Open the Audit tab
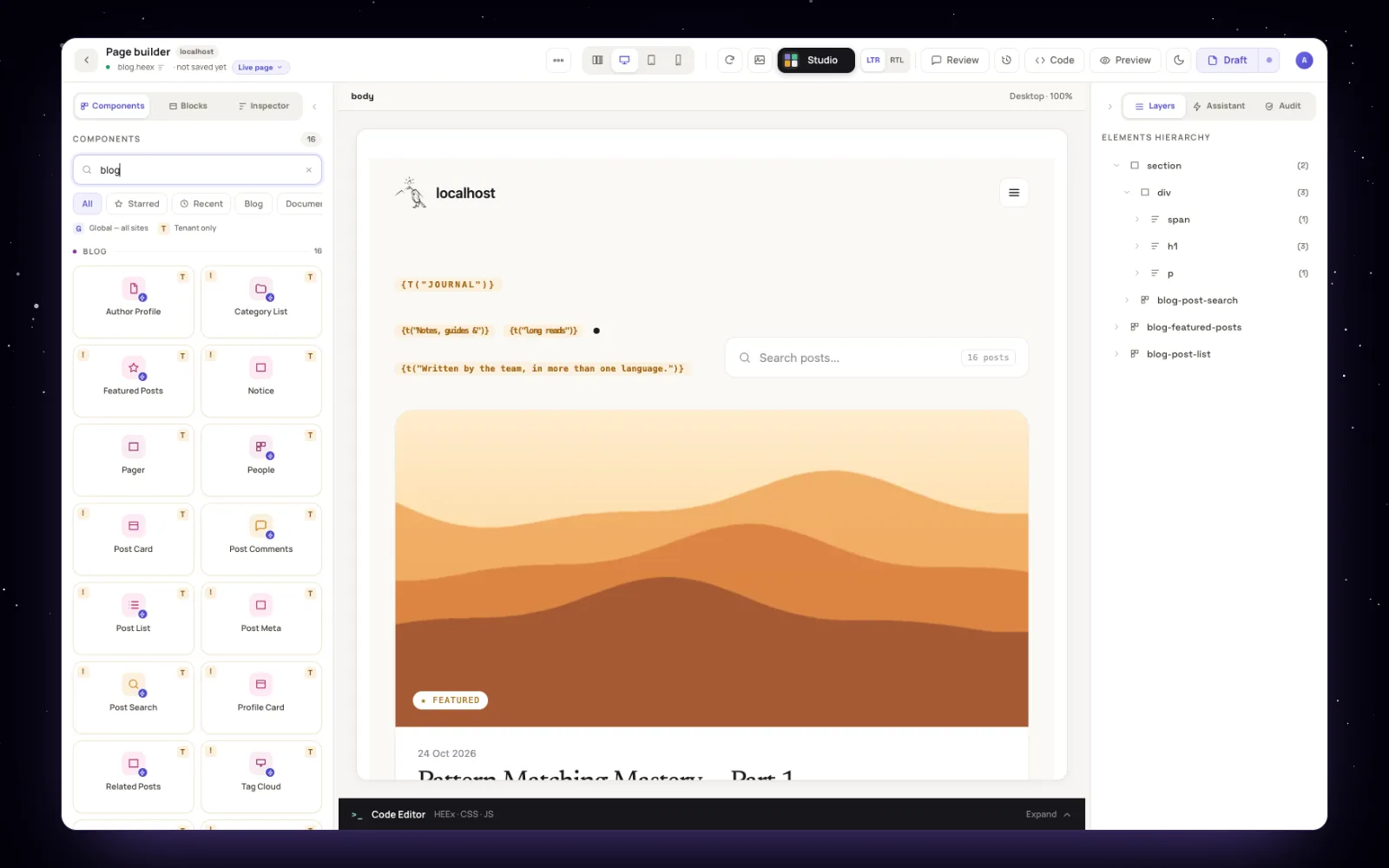Image resolution: width=1389 pixels, height=868 pixels. pyautogui.click(x=1283, y=106)
